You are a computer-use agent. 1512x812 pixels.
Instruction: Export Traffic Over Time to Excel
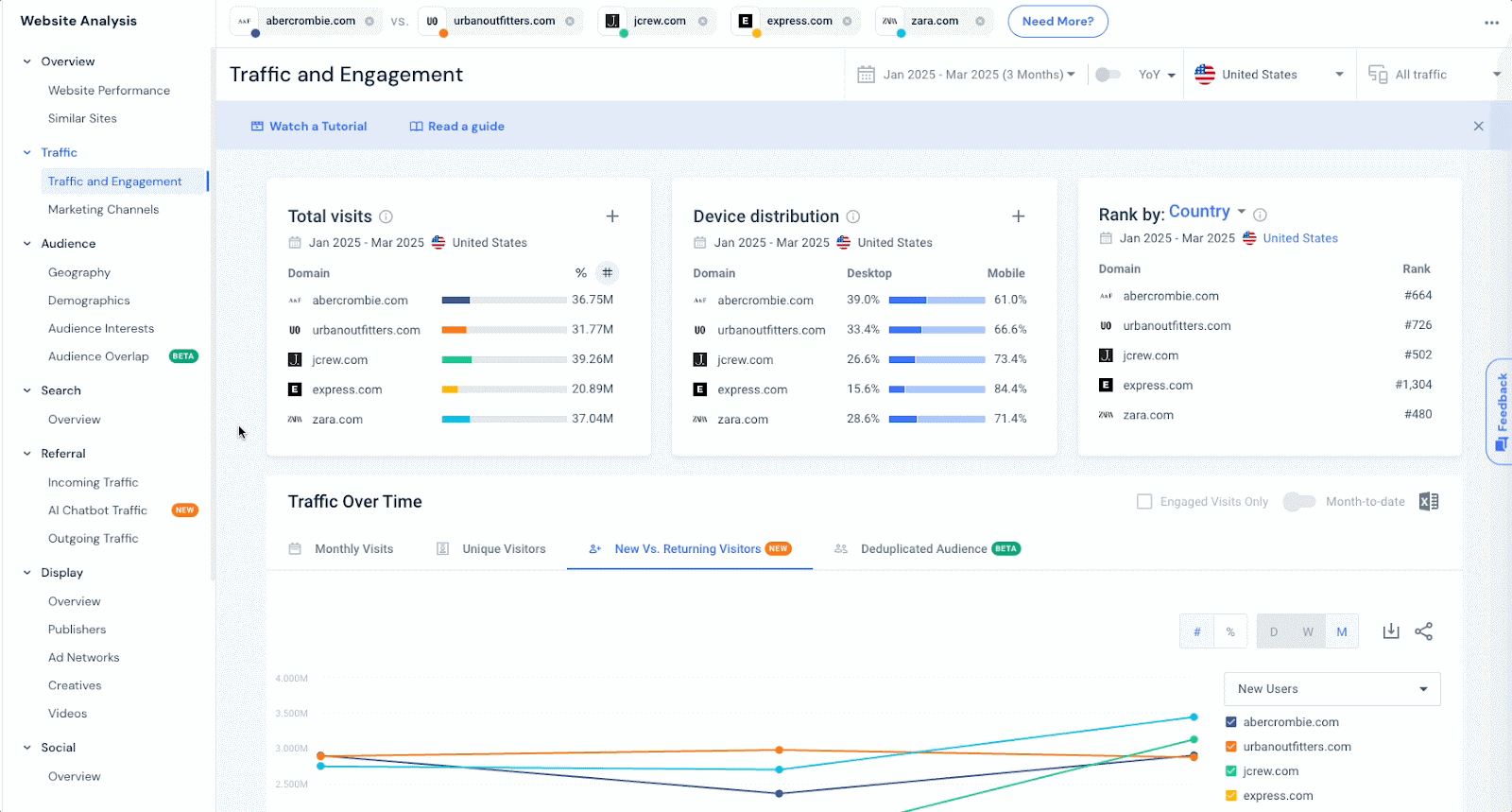pos(1429,502)
